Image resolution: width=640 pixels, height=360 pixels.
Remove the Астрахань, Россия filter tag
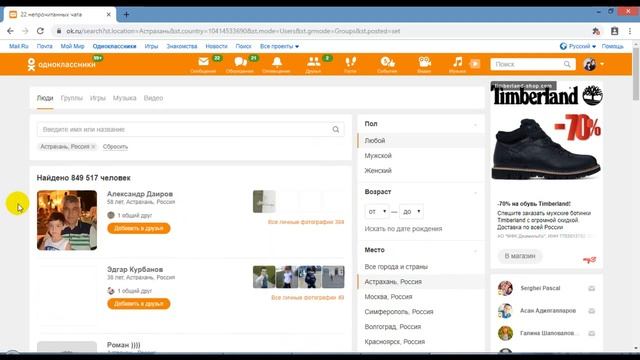93,147
